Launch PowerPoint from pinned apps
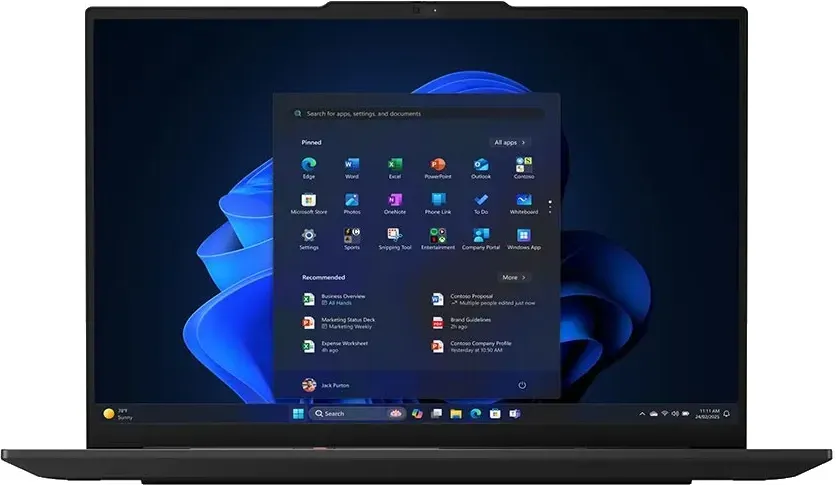This screenshot has height=485, width=840. point(438,168)
